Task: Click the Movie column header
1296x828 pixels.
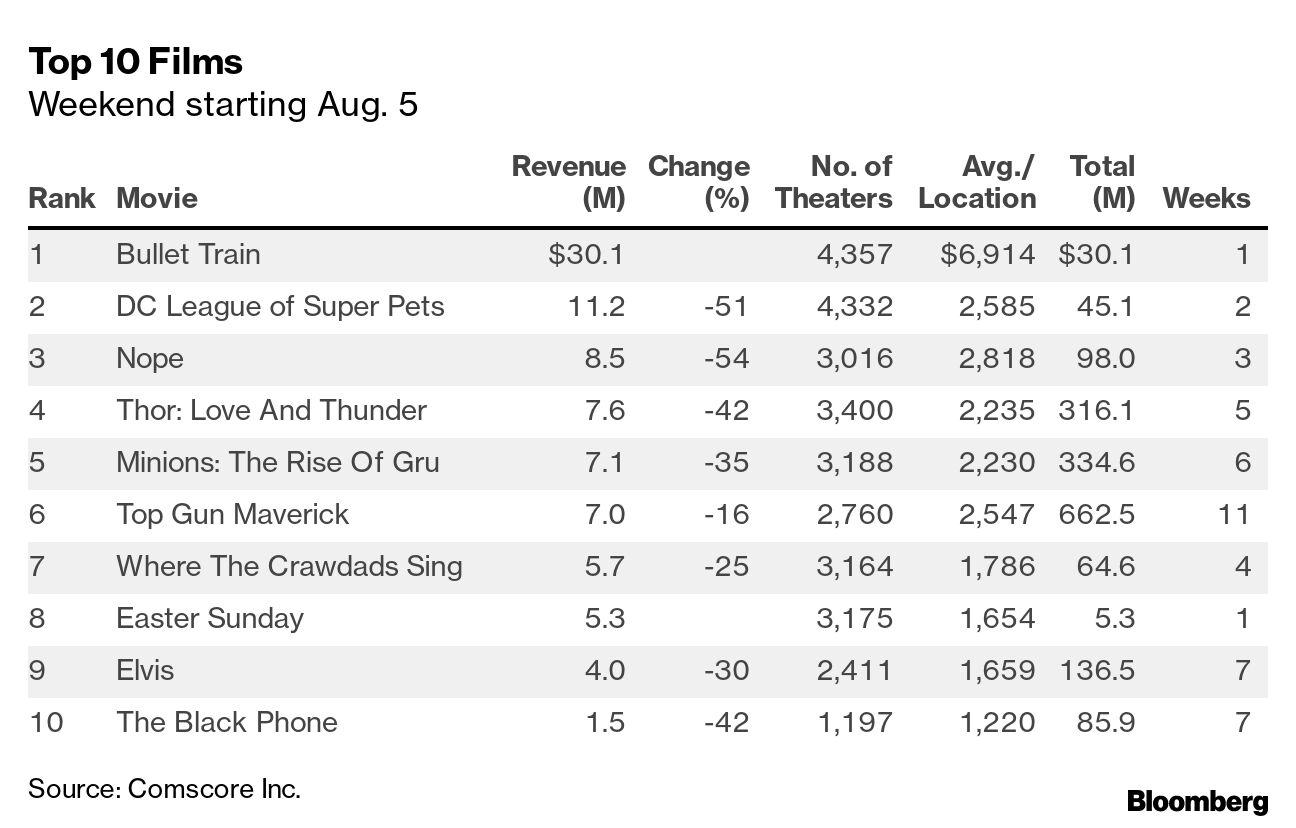Action: point(157,198)
